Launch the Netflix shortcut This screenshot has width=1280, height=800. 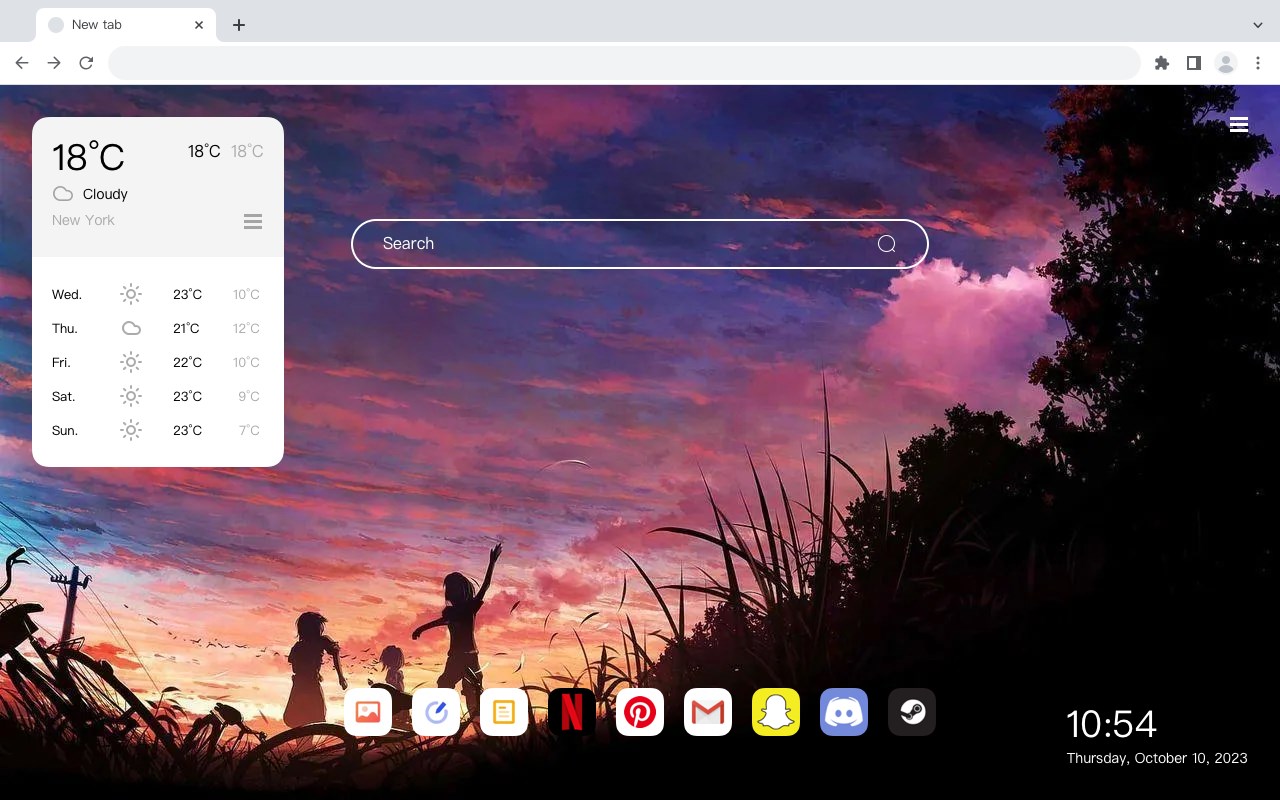pyautogui.click(x=572, y=712)
